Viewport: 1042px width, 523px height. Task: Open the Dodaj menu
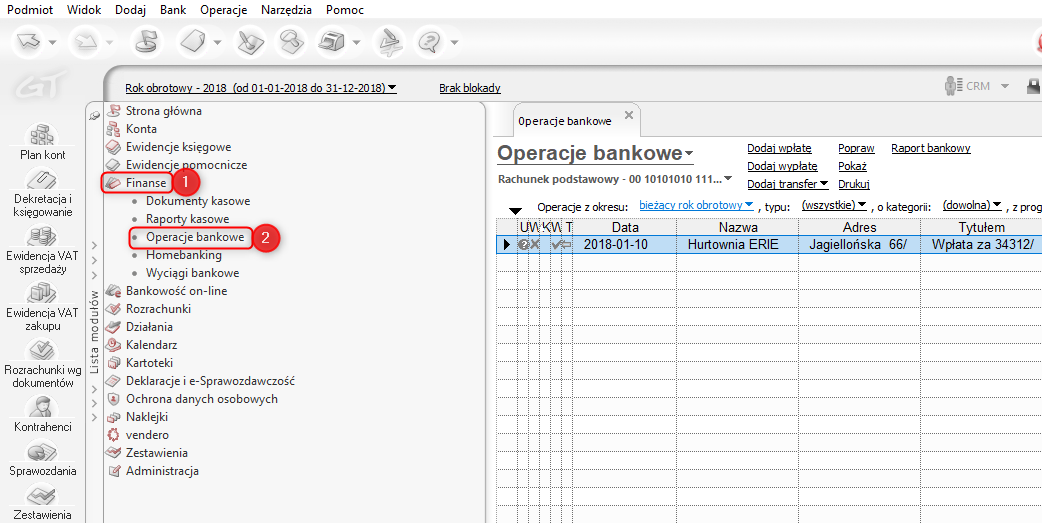click(129, 10)
